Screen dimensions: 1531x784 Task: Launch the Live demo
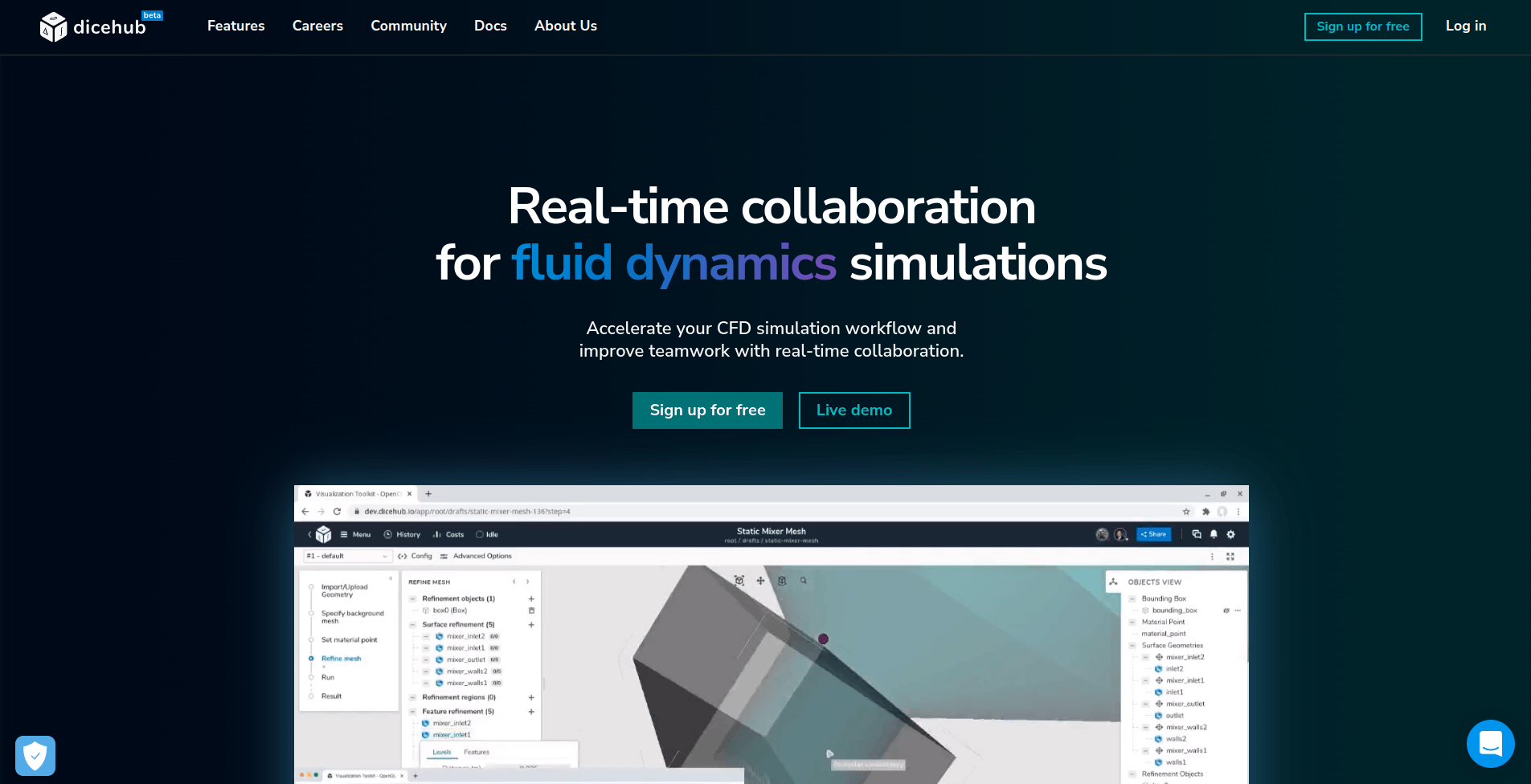coord(854,410)
